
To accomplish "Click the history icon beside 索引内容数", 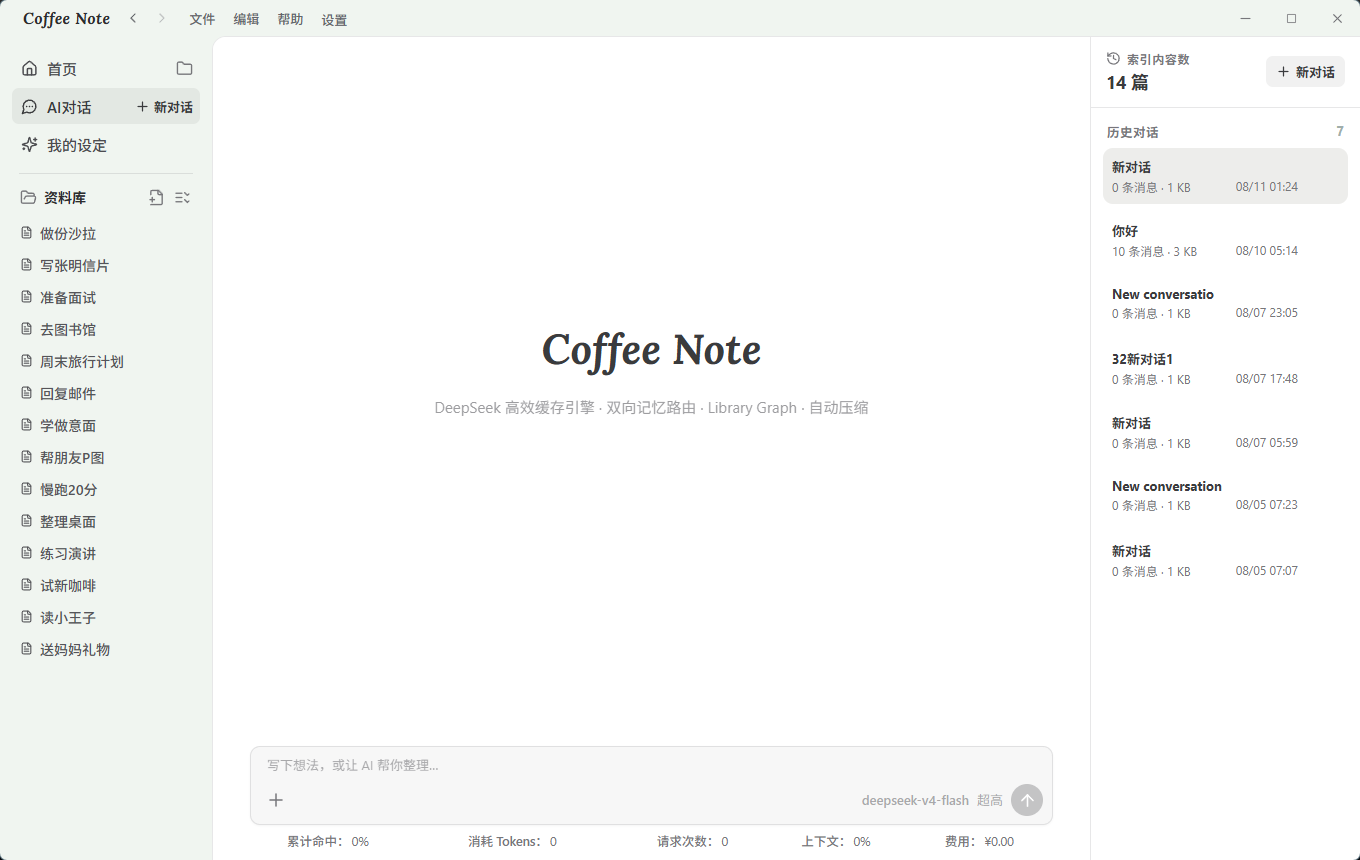I will [x=1114, y=59].
